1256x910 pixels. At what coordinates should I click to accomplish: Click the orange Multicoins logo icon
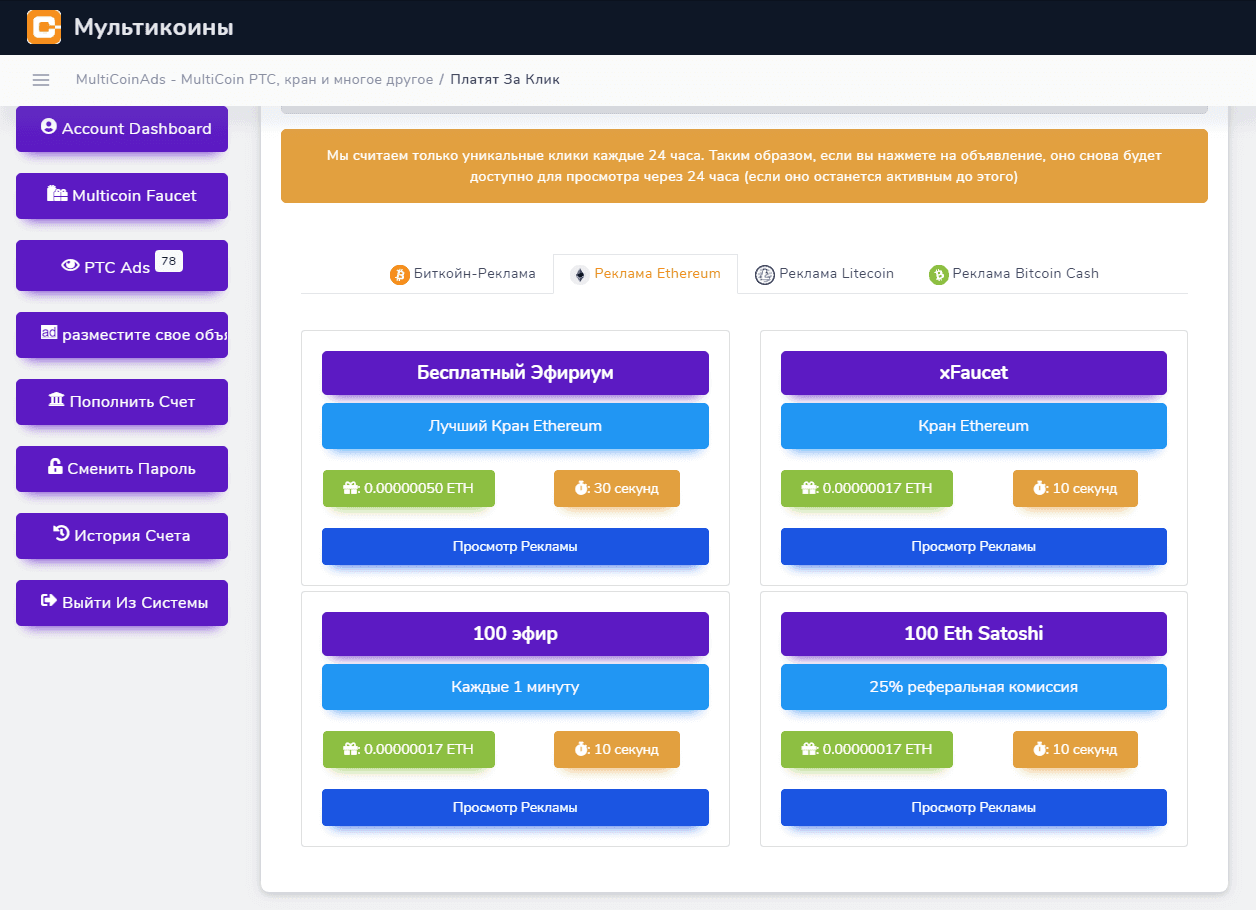coord(43,27)
